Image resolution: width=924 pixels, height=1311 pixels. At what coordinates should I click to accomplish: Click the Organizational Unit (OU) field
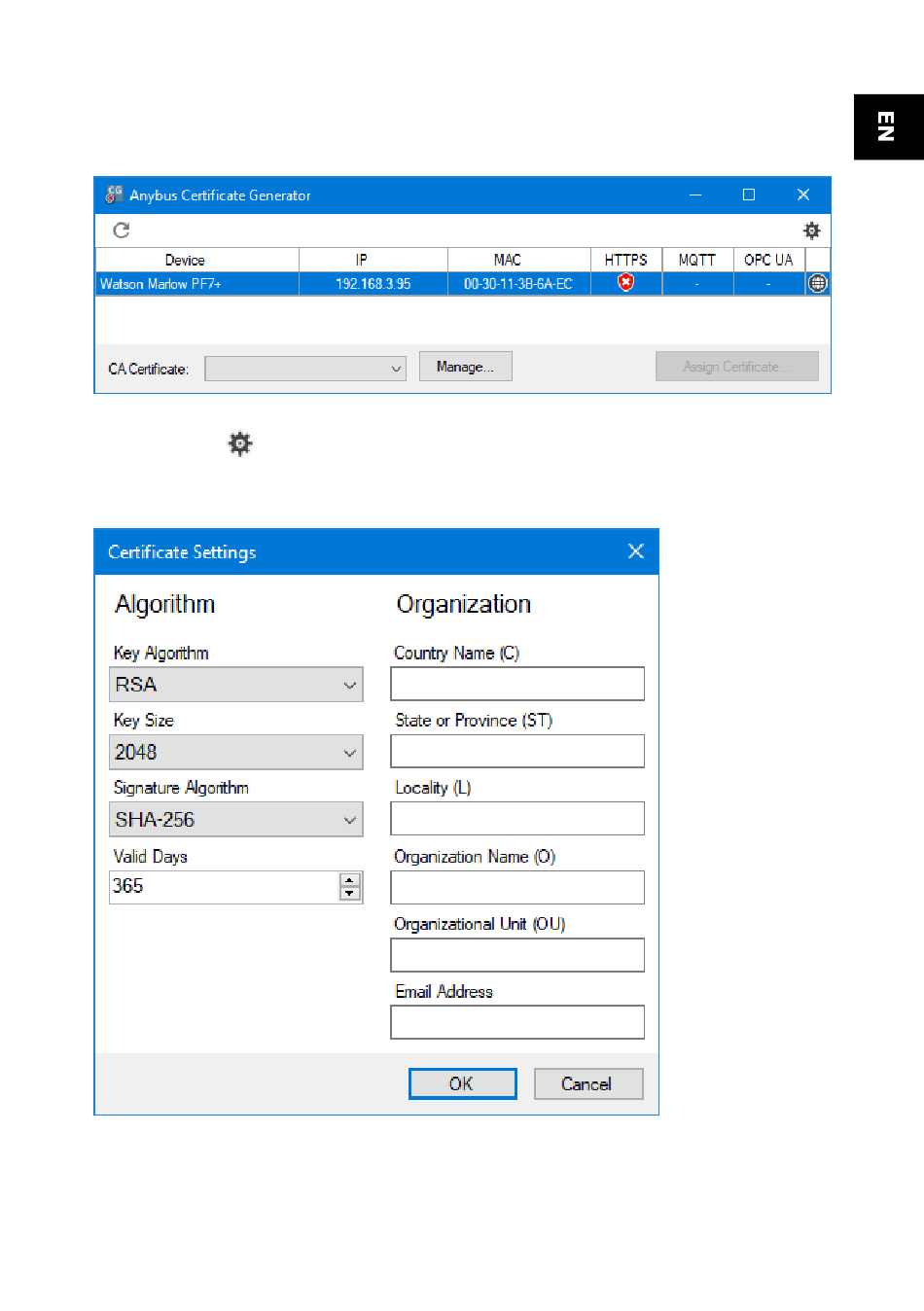517,954
